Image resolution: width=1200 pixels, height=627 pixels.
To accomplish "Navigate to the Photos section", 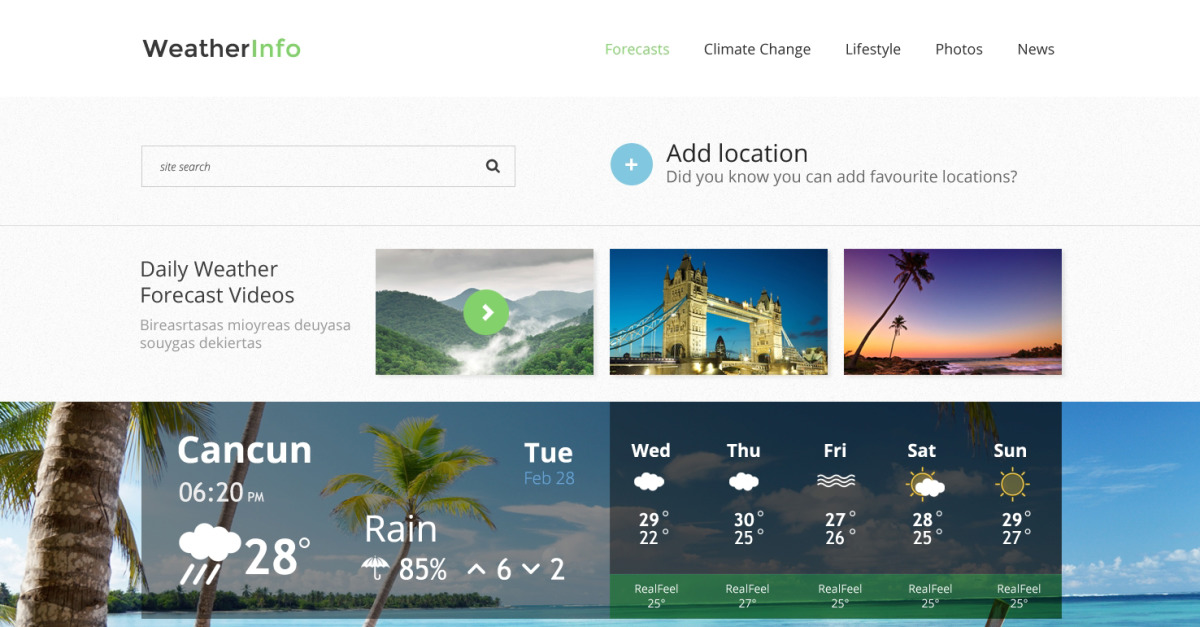I will pyautogui.click(x=958, y=49).
